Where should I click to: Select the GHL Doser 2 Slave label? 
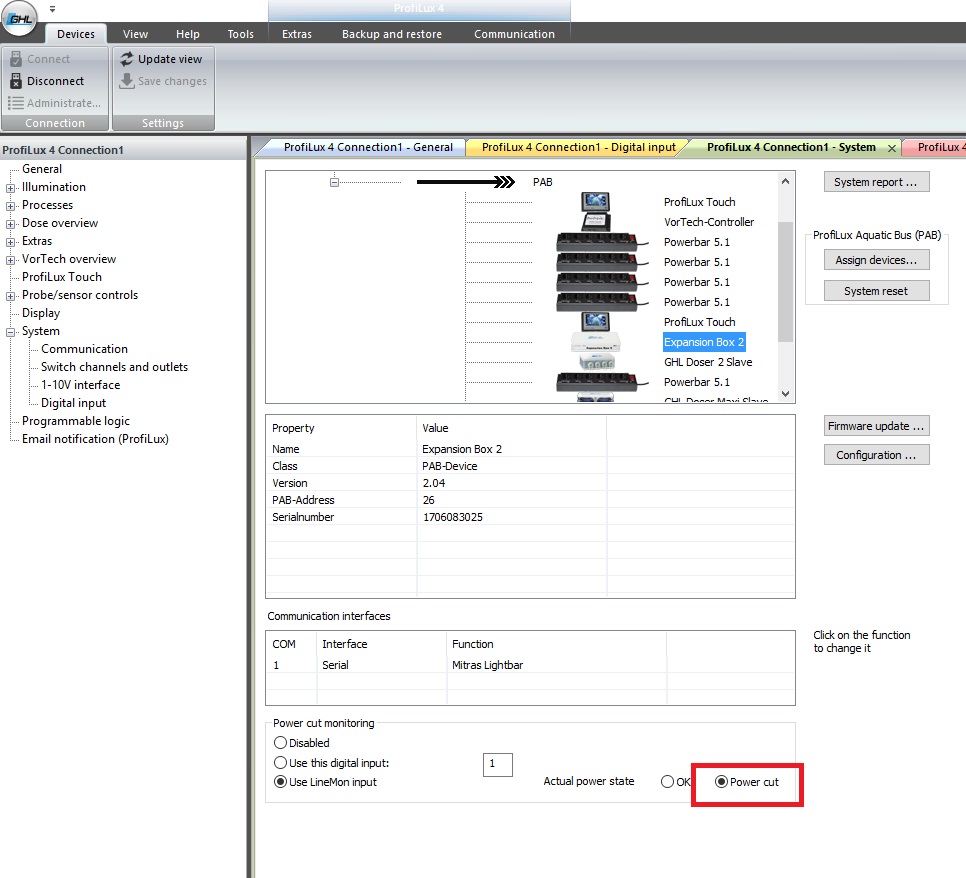tap(708, 362)
